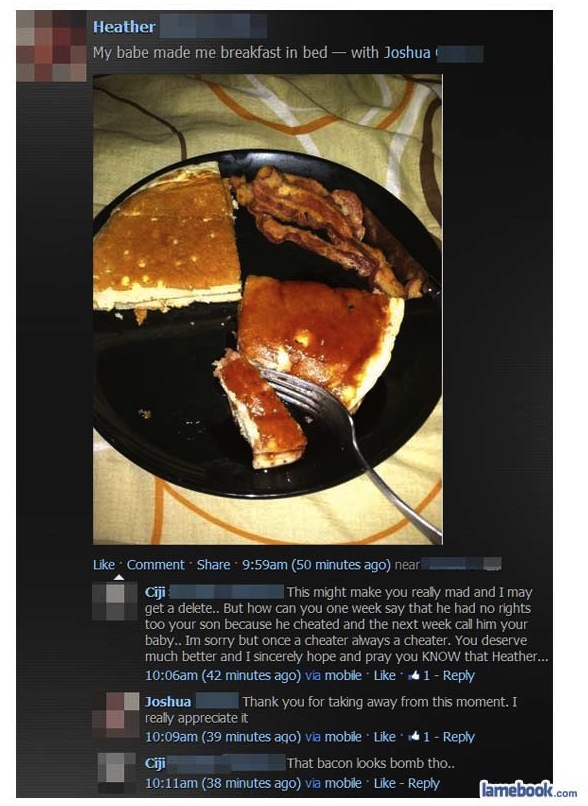Open Heather's pixelated profile picture
Screen dimensions: 588x806
pyautogui.click(x=51, y=46)
